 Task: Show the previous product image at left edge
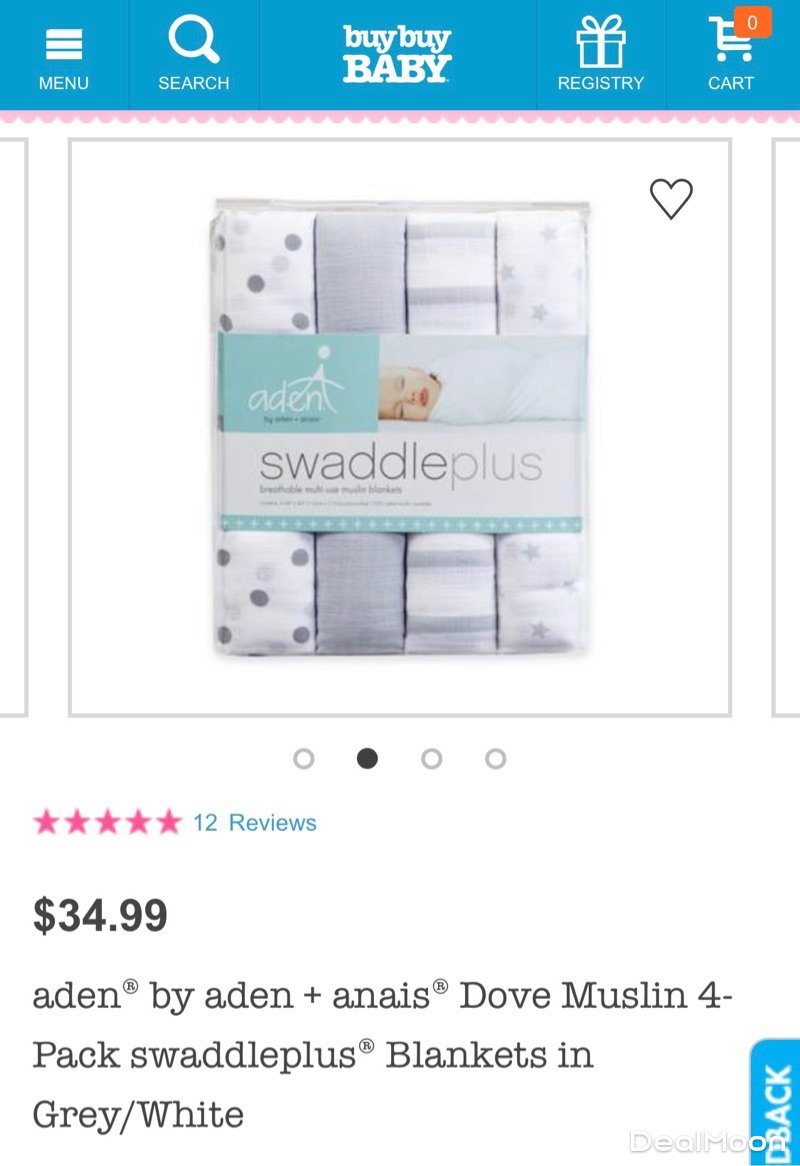click(13, 428)
